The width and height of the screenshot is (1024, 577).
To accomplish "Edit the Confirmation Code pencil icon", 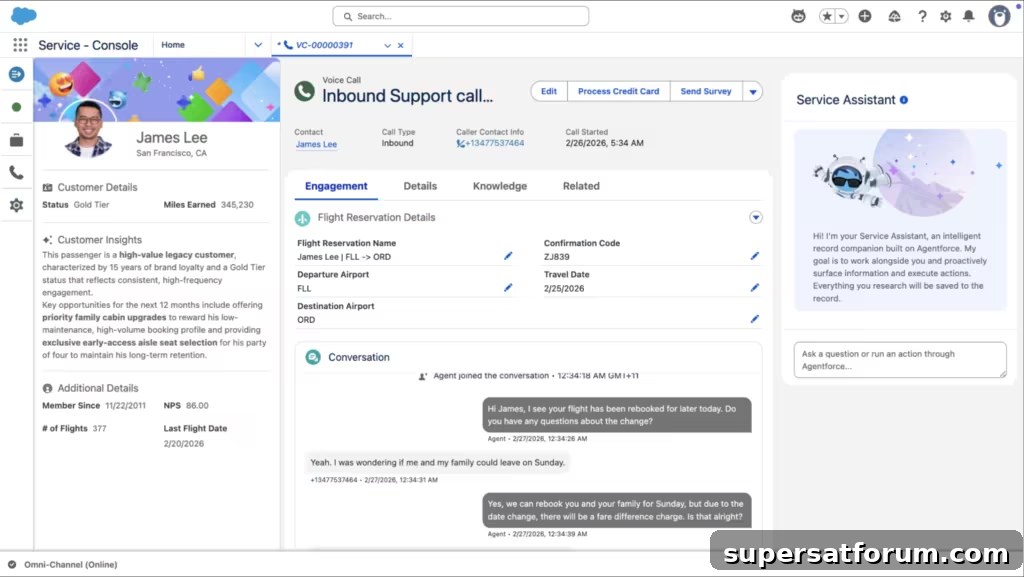I will point(754,256).
